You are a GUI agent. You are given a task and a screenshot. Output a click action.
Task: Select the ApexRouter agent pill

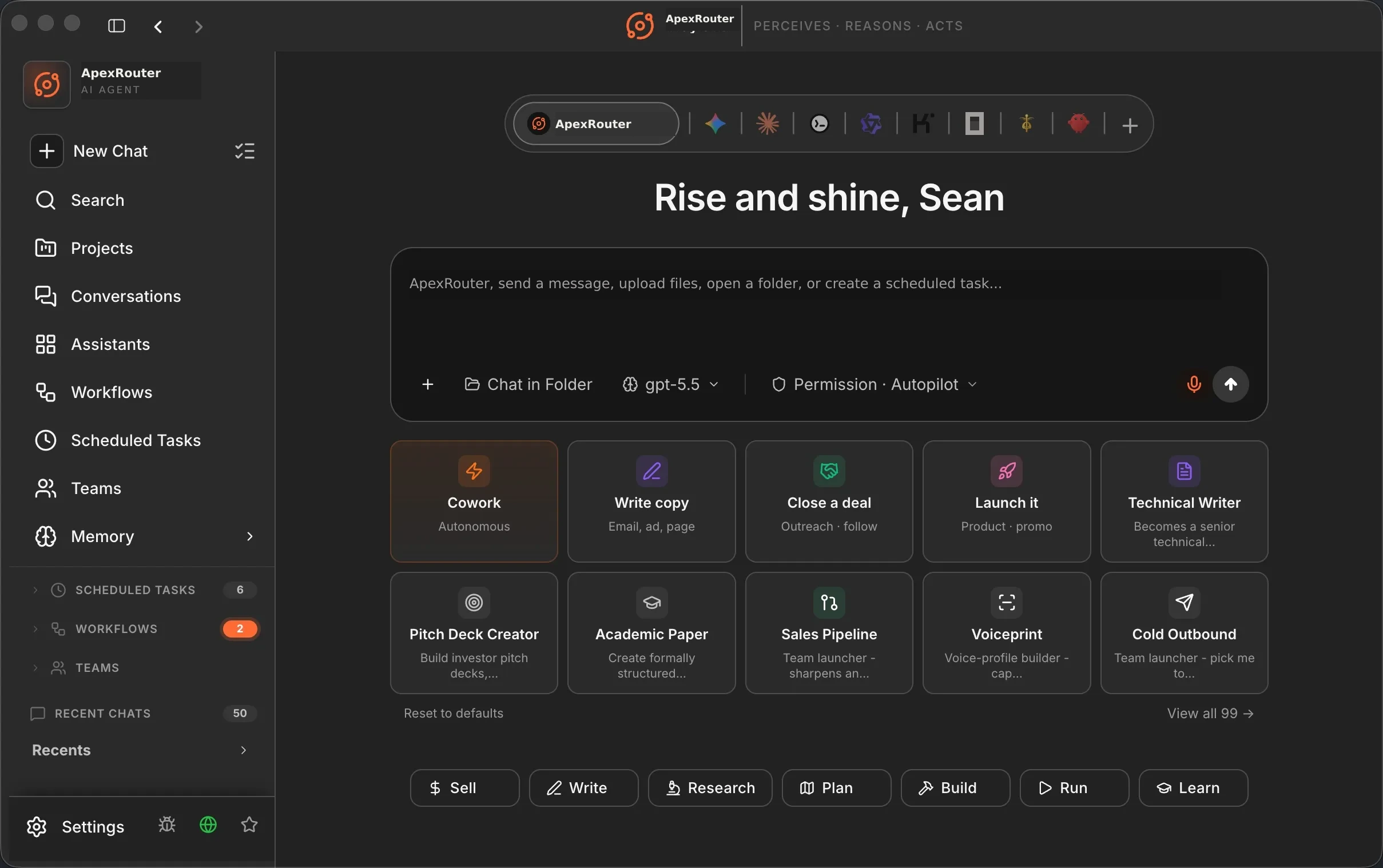pos(596,124)
